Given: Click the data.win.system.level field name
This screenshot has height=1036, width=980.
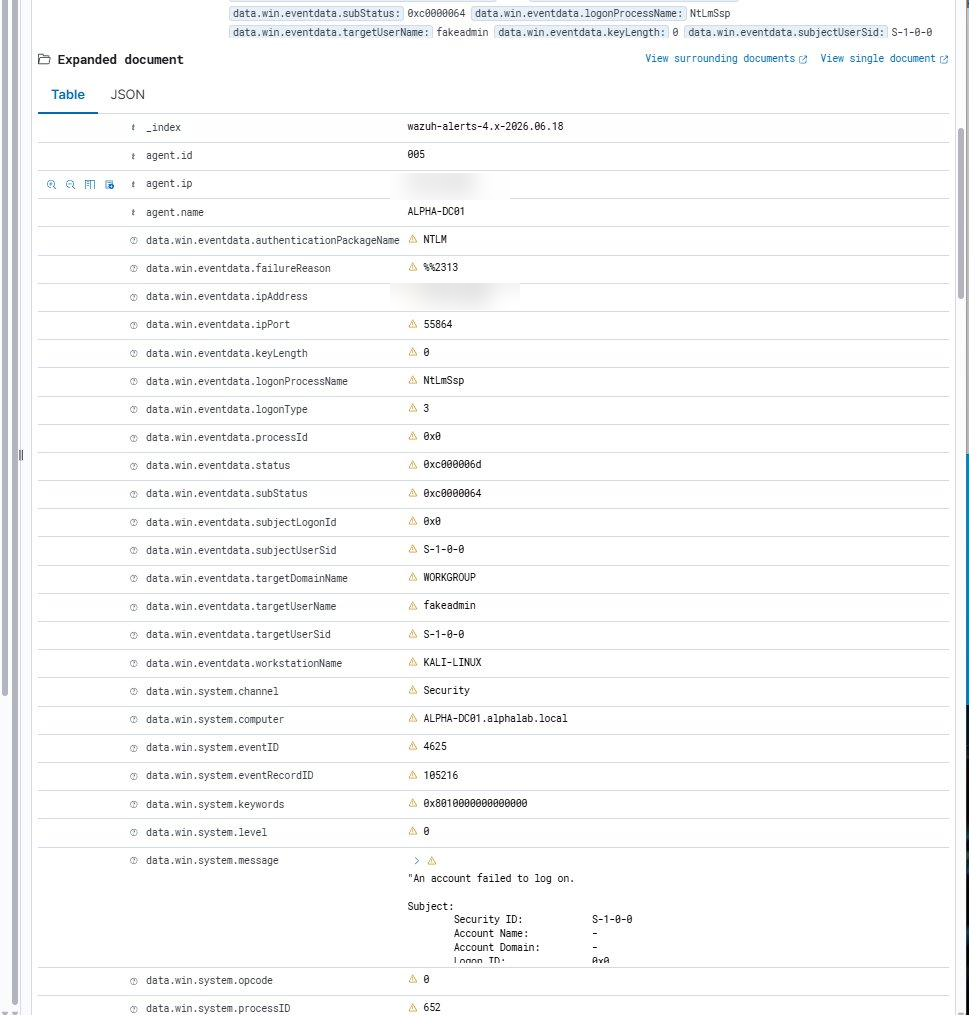Looking at the screenshot, I should click(x=206, y=832).
